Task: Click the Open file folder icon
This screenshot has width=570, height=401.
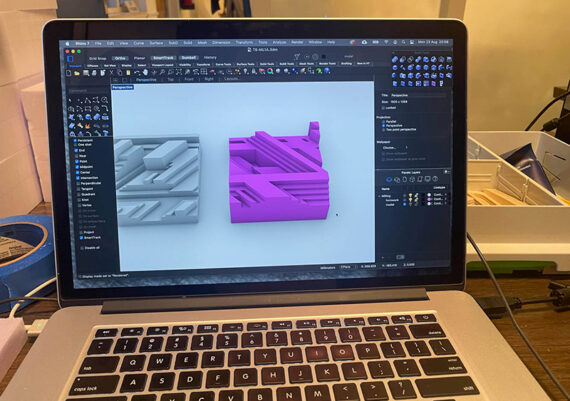Action: 77,73
